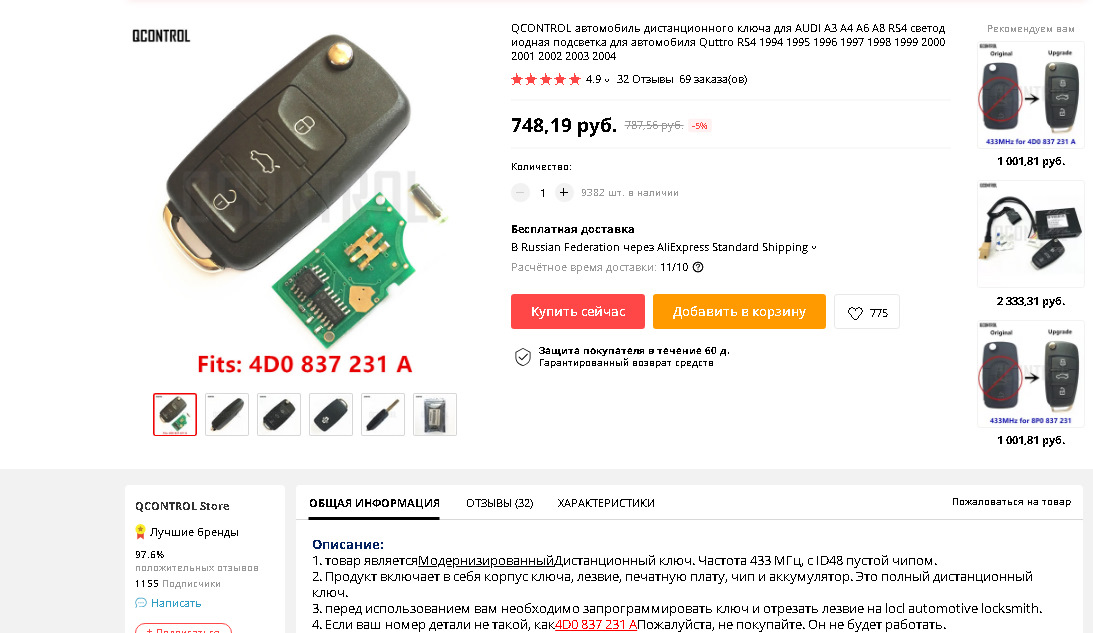Click the five-star rating icons
The height and width of the screenshot is (633, 1093).
point(546,79)
